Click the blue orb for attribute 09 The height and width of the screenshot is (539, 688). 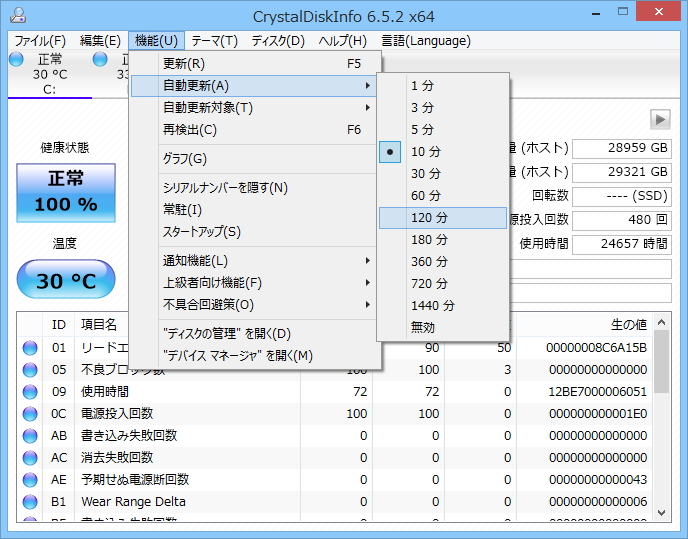(x=30, y=392)
